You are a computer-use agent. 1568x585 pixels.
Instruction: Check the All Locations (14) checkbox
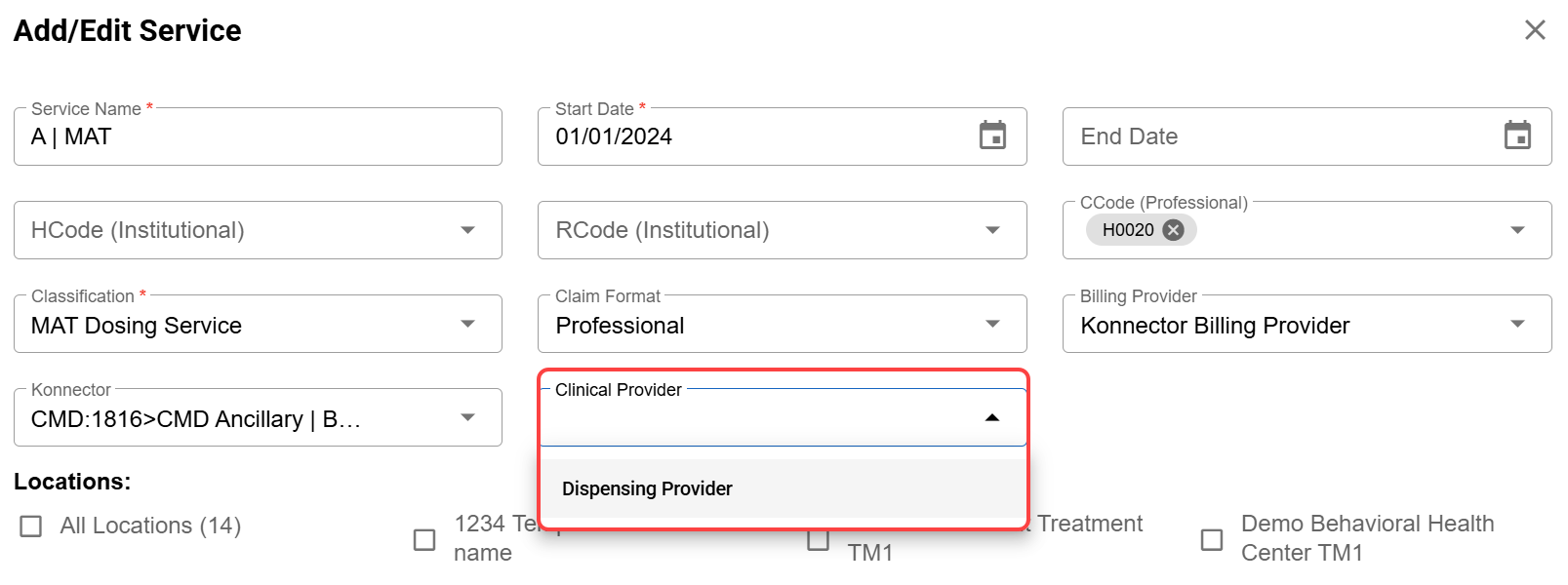click(x=31, y=526)
